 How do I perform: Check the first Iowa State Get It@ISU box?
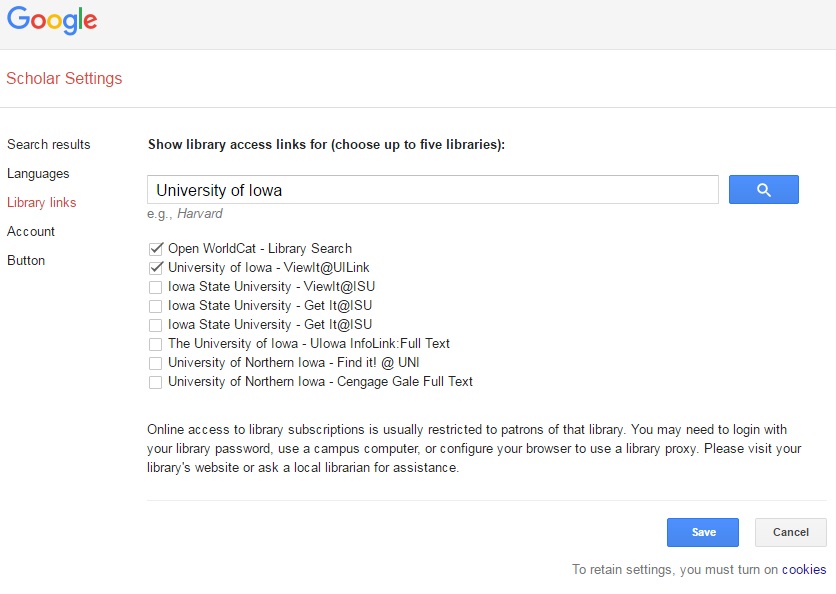point(155,306)
